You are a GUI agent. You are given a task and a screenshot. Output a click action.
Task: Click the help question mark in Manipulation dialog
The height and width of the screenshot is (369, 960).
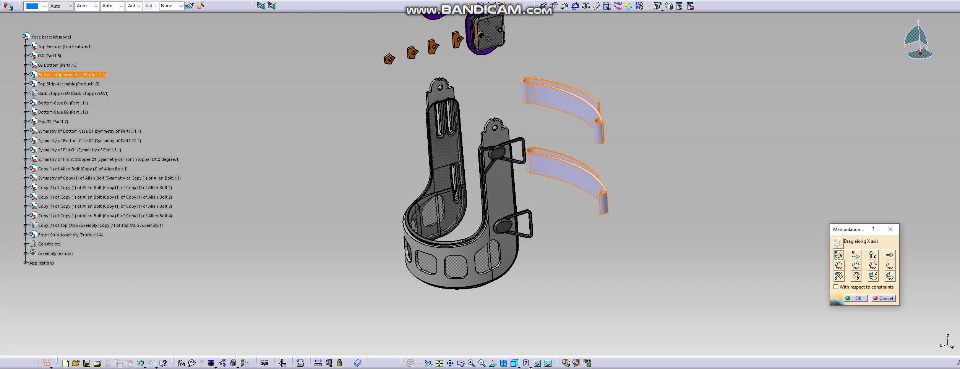click(873, 229)
